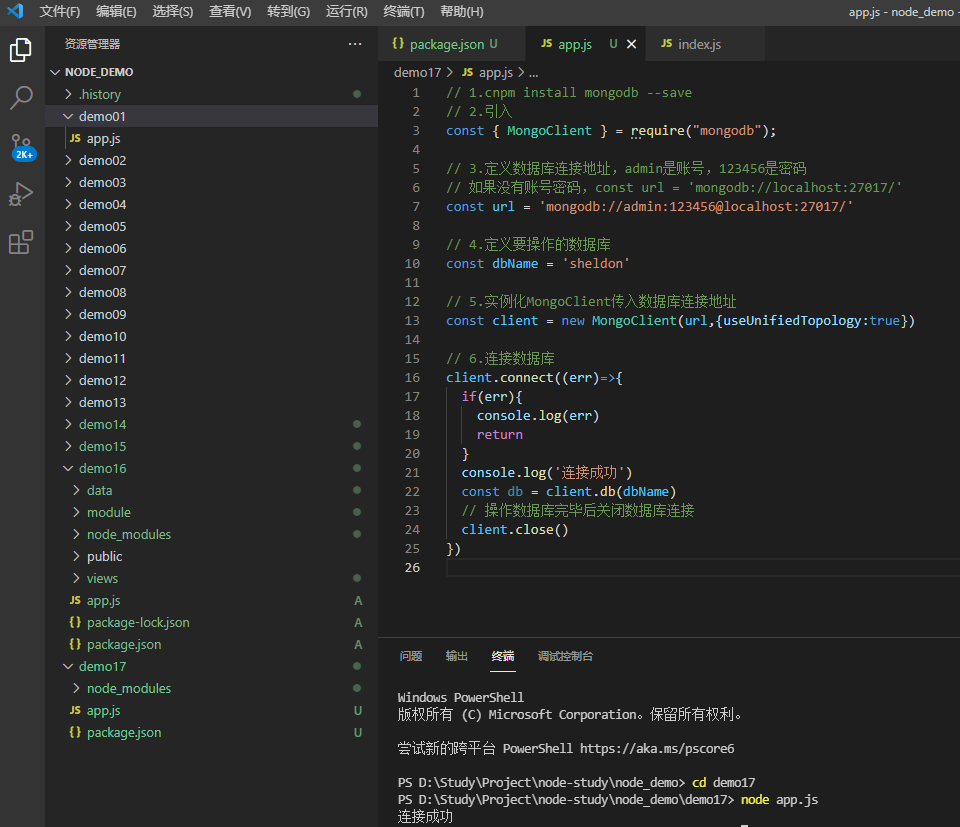This screenshot has height=827, width=960.
Task: Open the Search view in the activity bar
Action: pyautogui.click(x=22, y=97)
